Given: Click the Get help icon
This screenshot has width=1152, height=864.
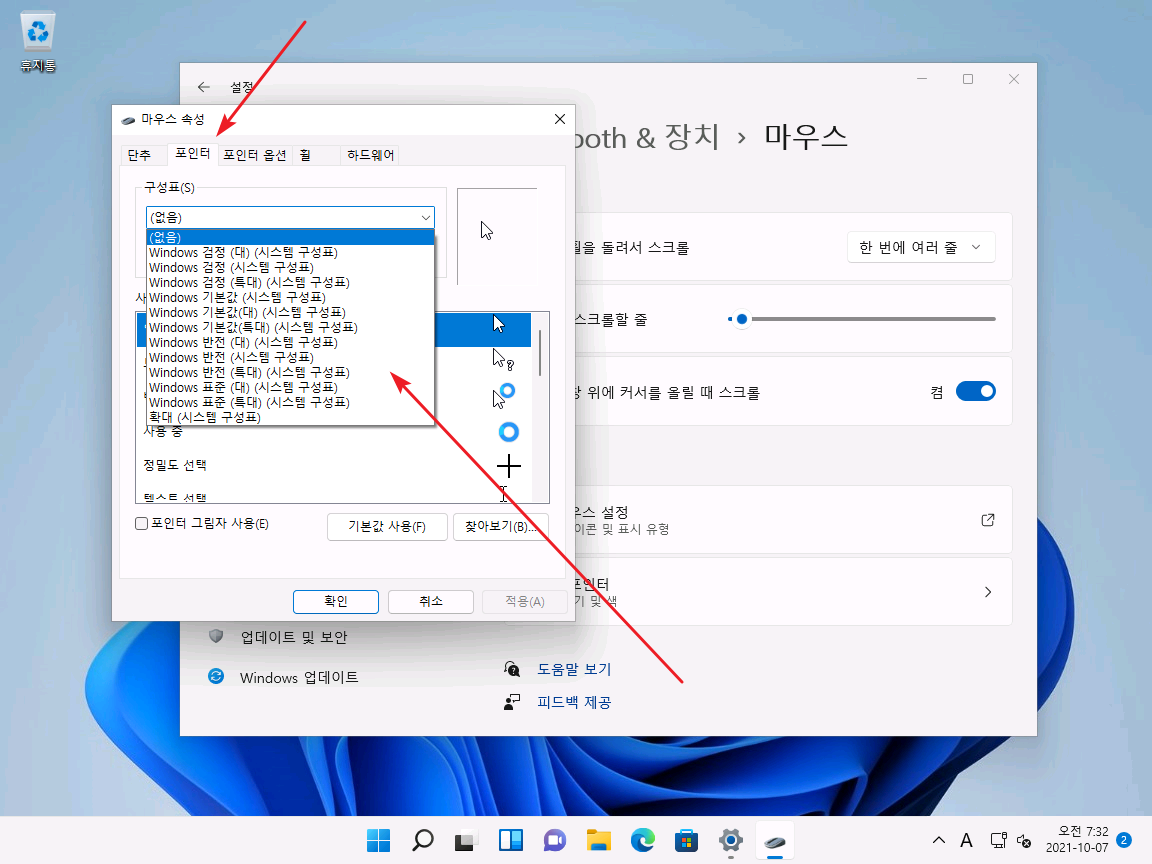Looking at the screenshot, I should click(512, 669).
